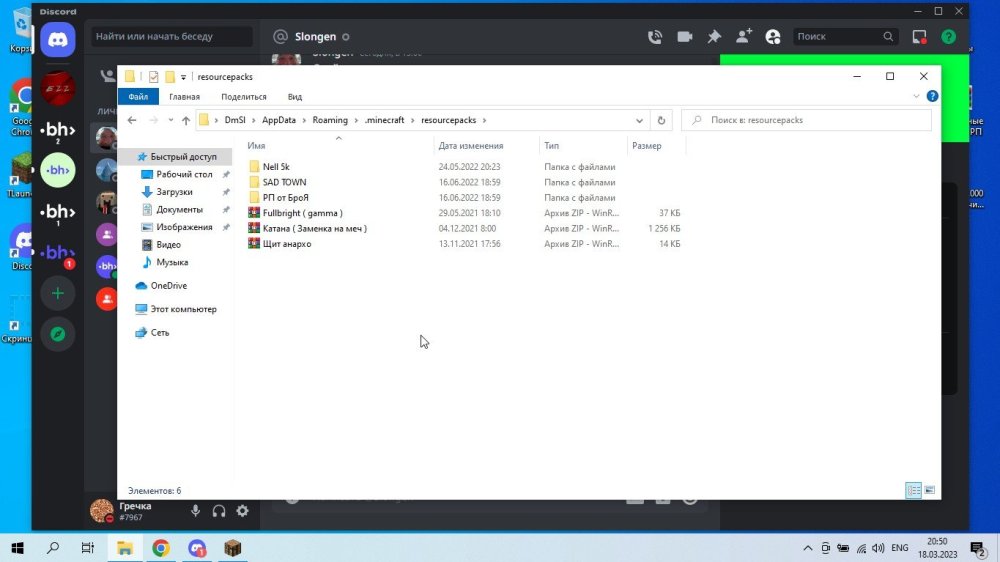Start a video call in Discord header
1000x562 pixels.
[x=684, y=37]
